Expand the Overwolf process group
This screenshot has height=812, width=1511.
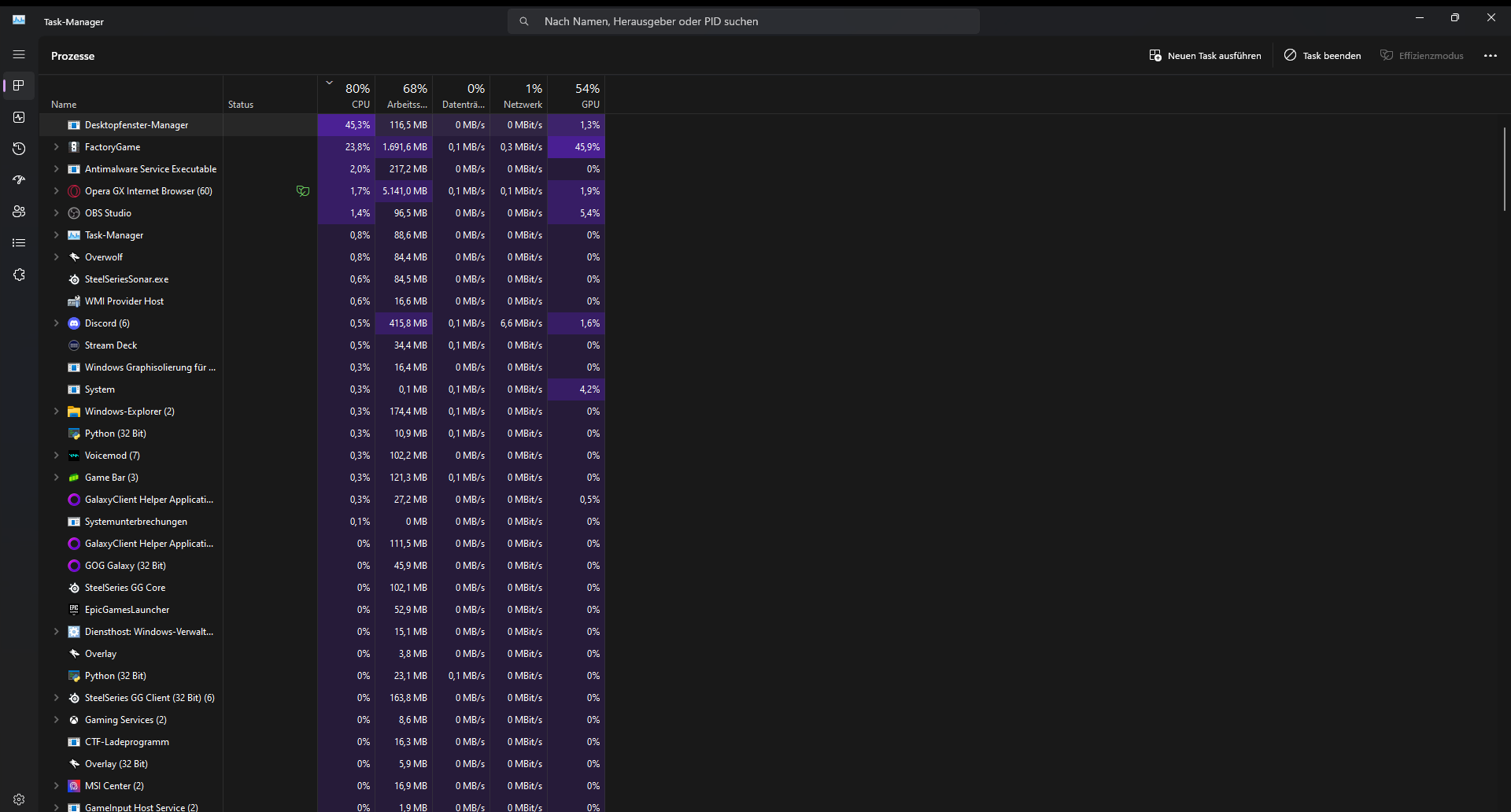[x=56, y=257]
